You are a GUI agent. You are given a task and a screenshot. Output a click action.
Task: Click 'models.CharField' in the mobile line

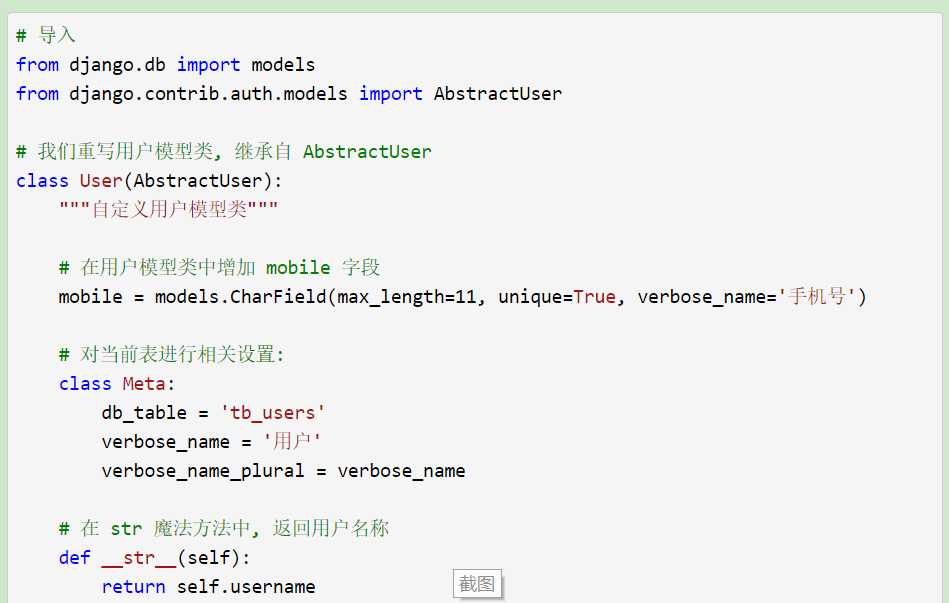[240, 297]
